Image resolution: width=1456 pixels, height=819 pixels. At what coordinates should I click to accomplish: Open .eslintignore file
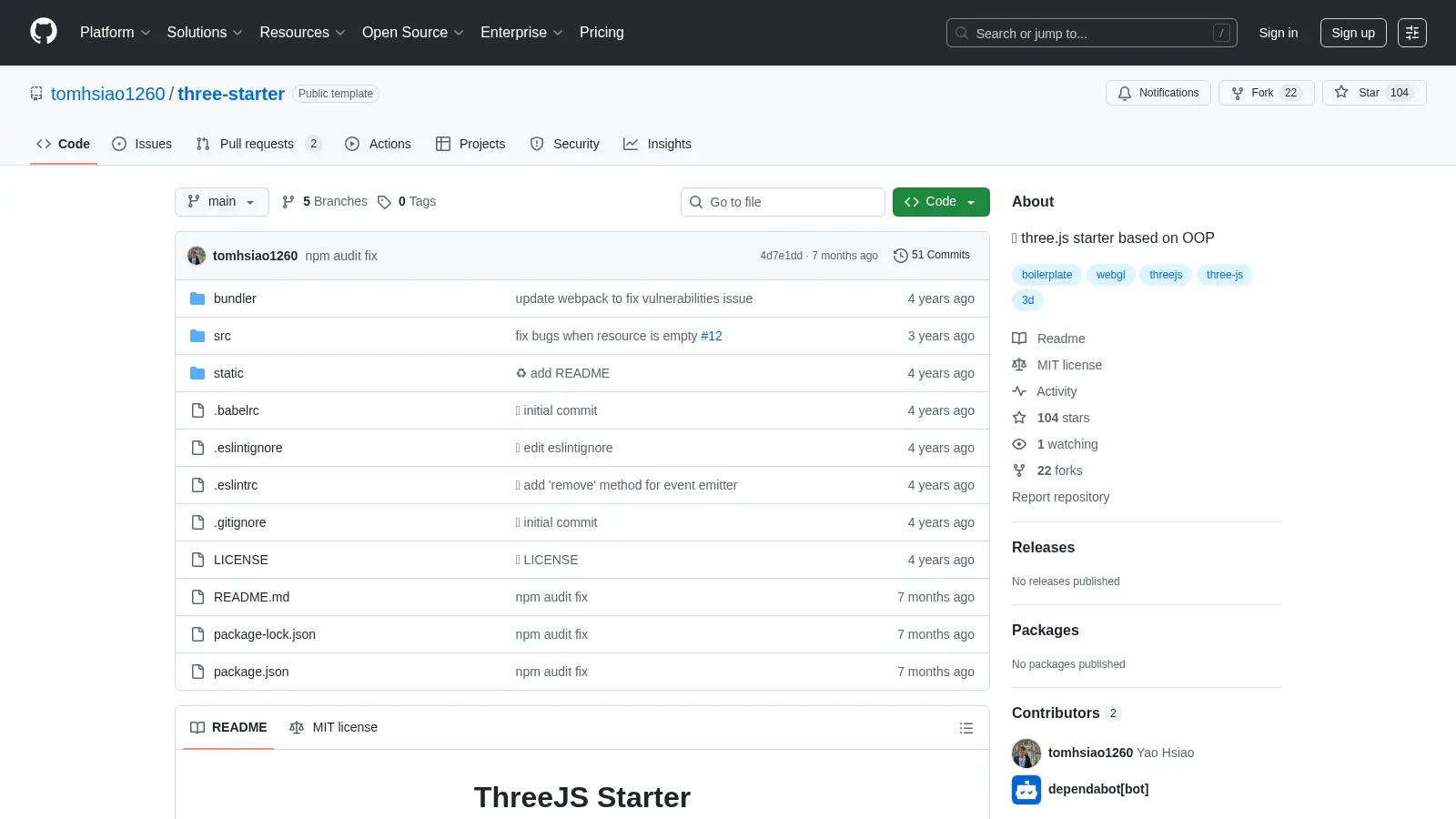pyautogui.click(x=248, y=448)
